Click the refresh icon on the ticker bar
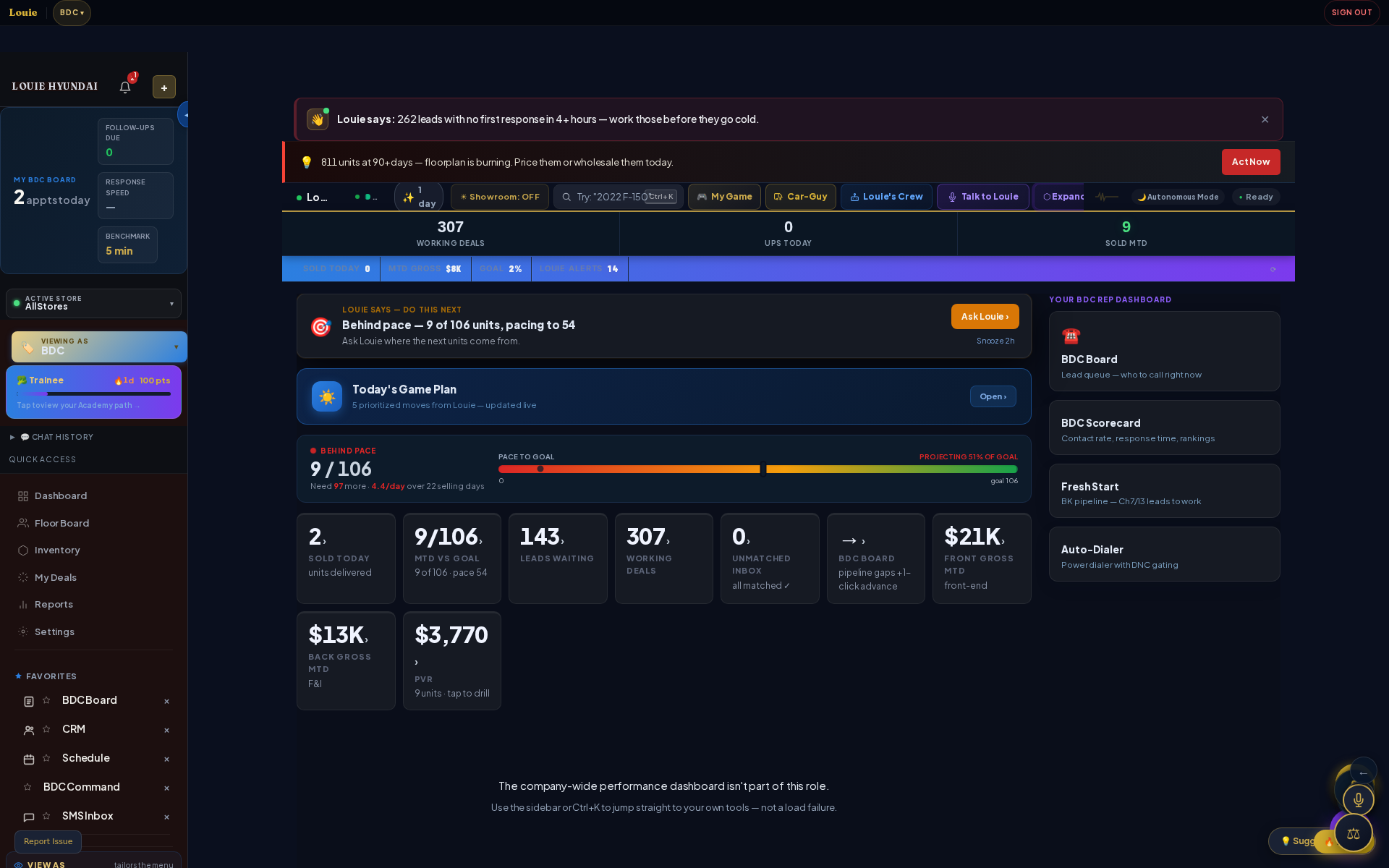The width and height of the screenshot is (1389, 868). (1273, 269)
